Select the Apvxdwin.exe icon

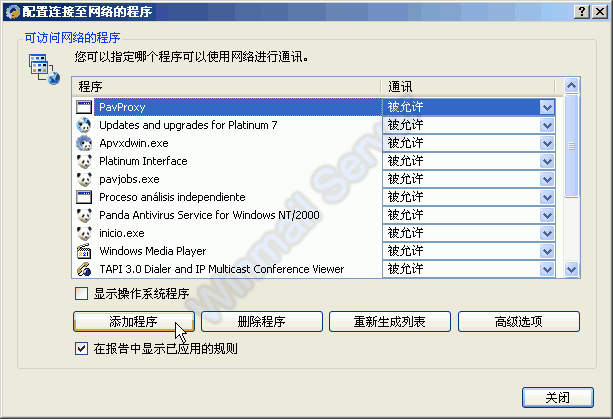(84, 143)
